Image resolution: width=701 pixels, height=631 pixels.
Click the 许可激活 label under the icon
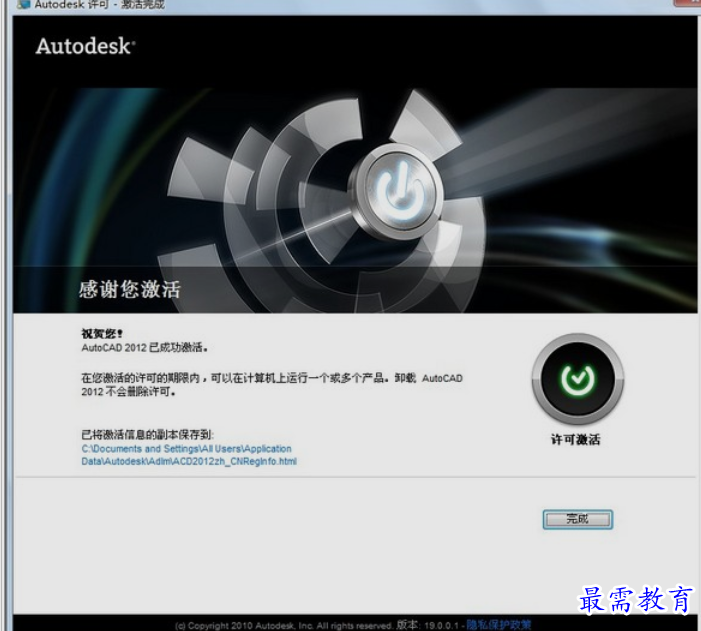point(575,440)
